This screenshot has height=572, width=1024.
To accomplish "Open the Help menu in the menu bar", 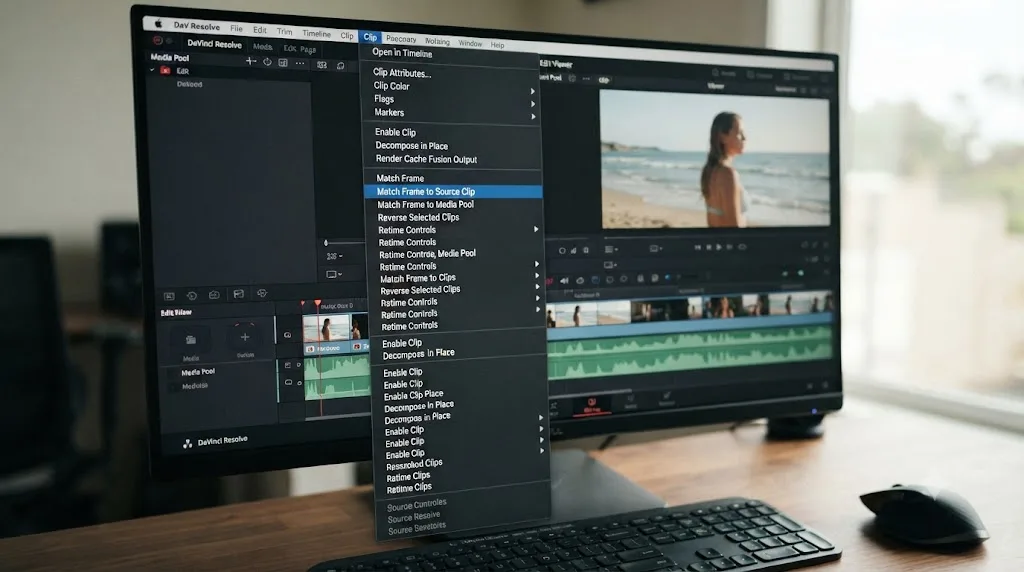I will [497, 45].
